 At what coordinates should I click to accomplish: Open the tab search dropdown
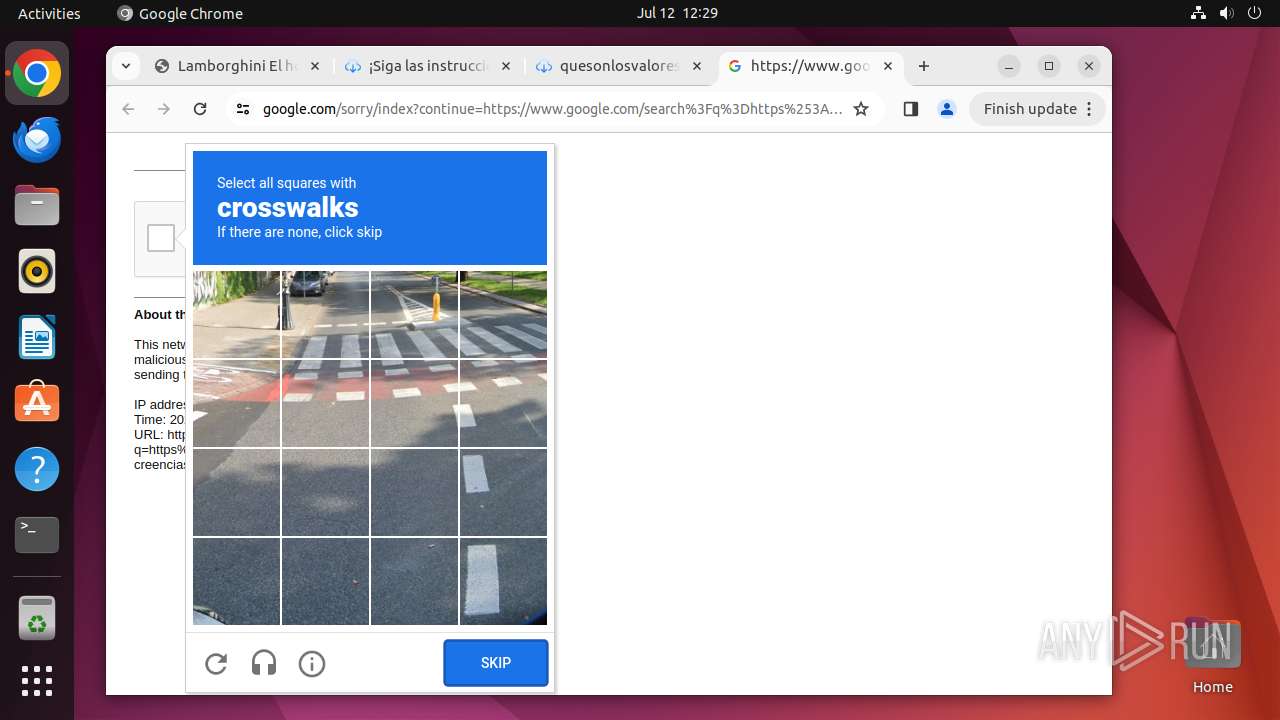point(125,66)
